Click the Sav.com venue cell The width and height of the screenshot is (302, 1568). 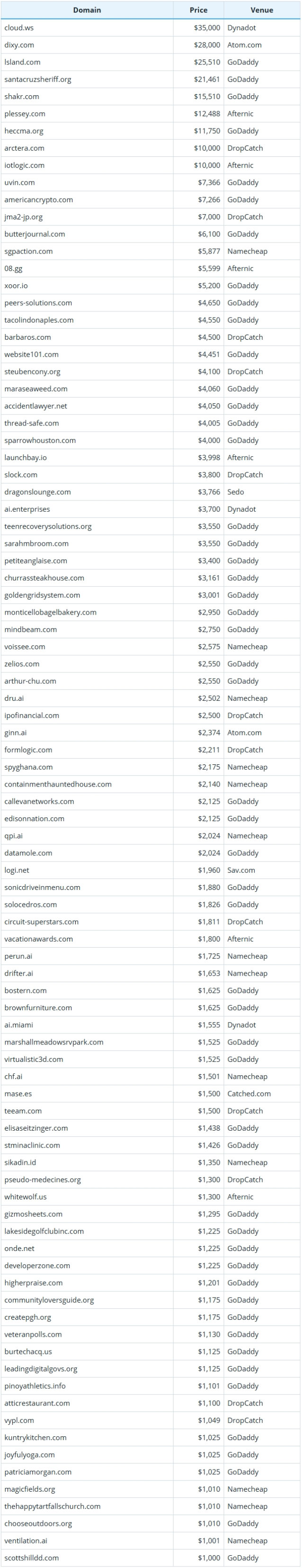tap(241, 870)
